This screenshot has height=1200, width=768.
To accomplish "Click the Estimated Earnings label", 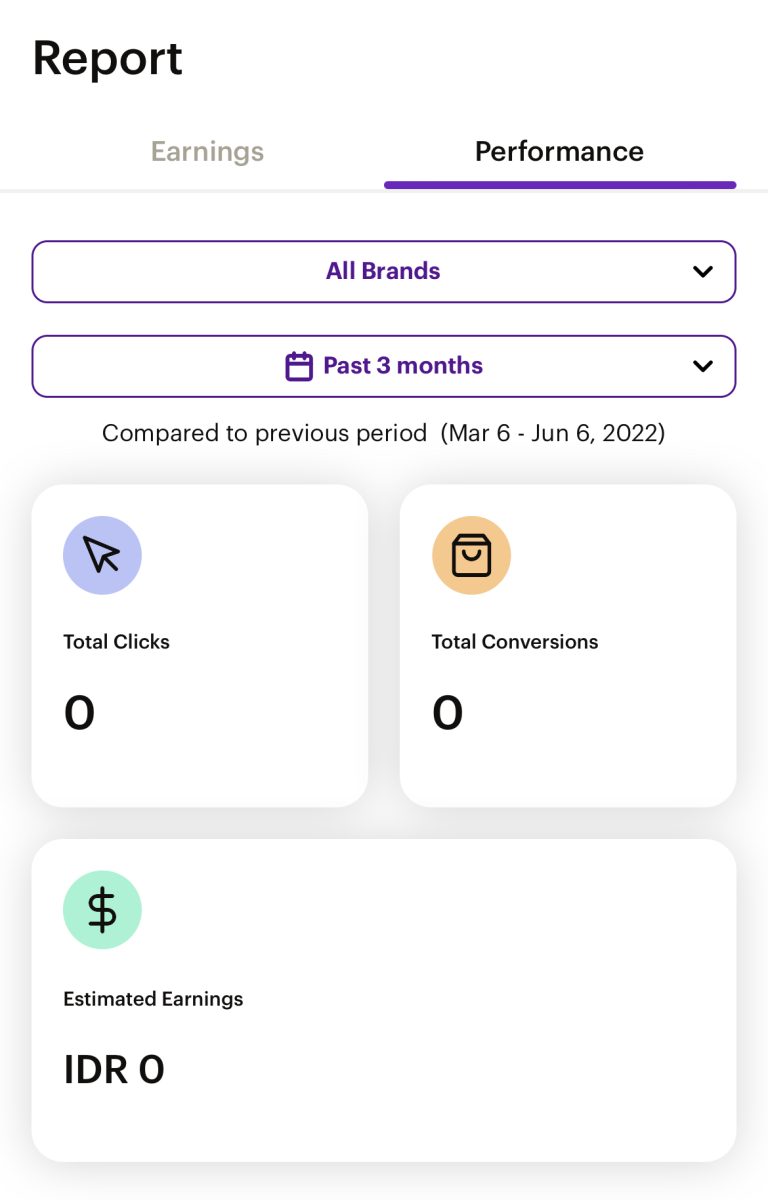I will (x=153, y=999).
